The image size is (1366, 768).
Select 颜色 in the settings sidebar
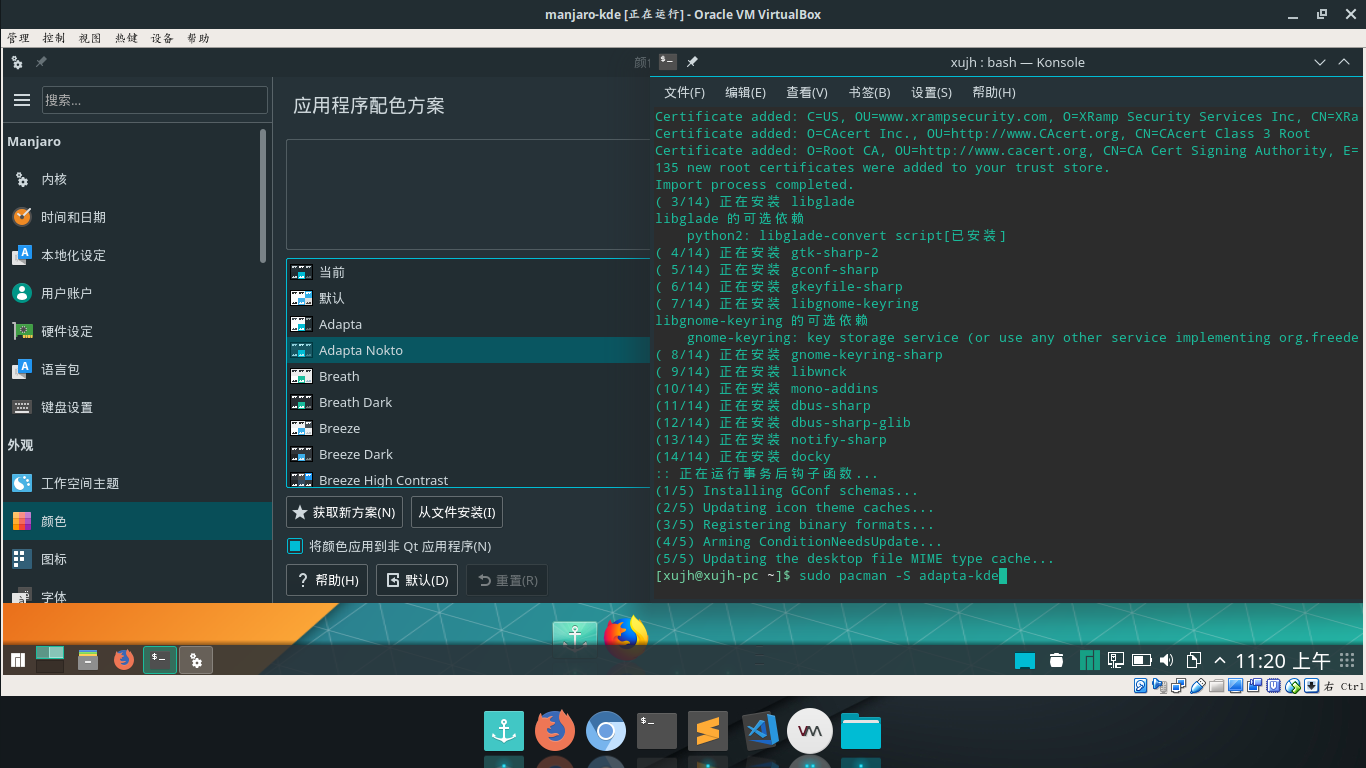pos(136,521)
